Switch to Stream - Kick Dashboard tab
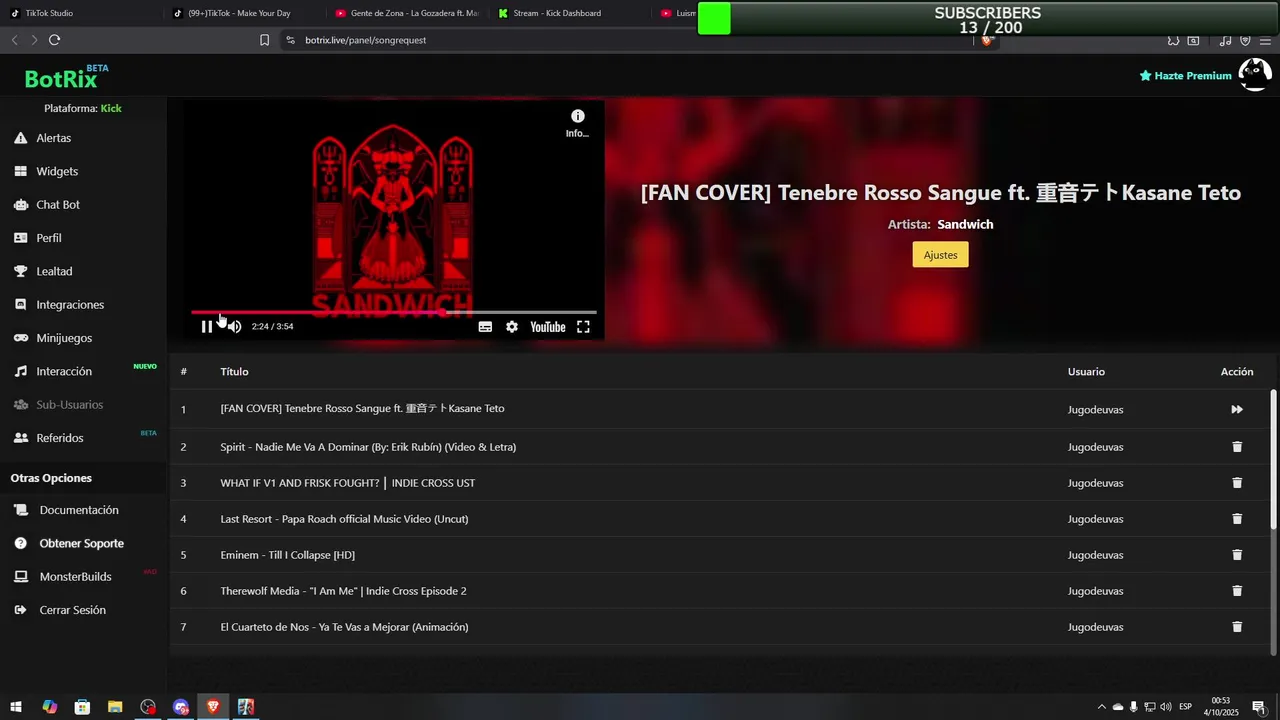Image resolution: width=1280 pixels, height=720 pixels. [x=557, y=13]
